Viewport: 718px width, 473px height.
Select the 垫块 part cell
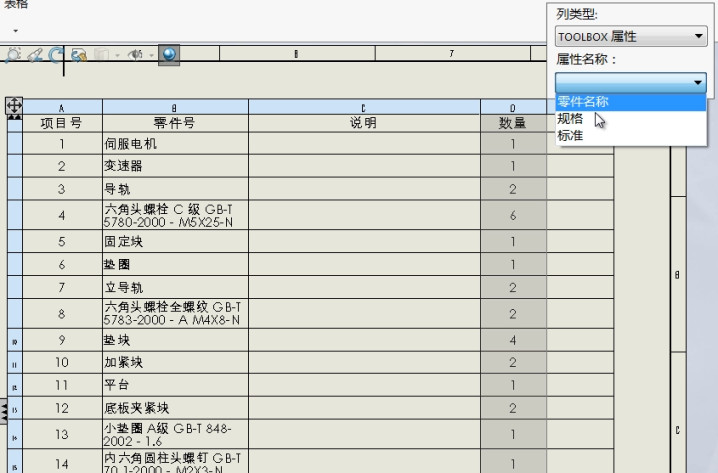175,340
